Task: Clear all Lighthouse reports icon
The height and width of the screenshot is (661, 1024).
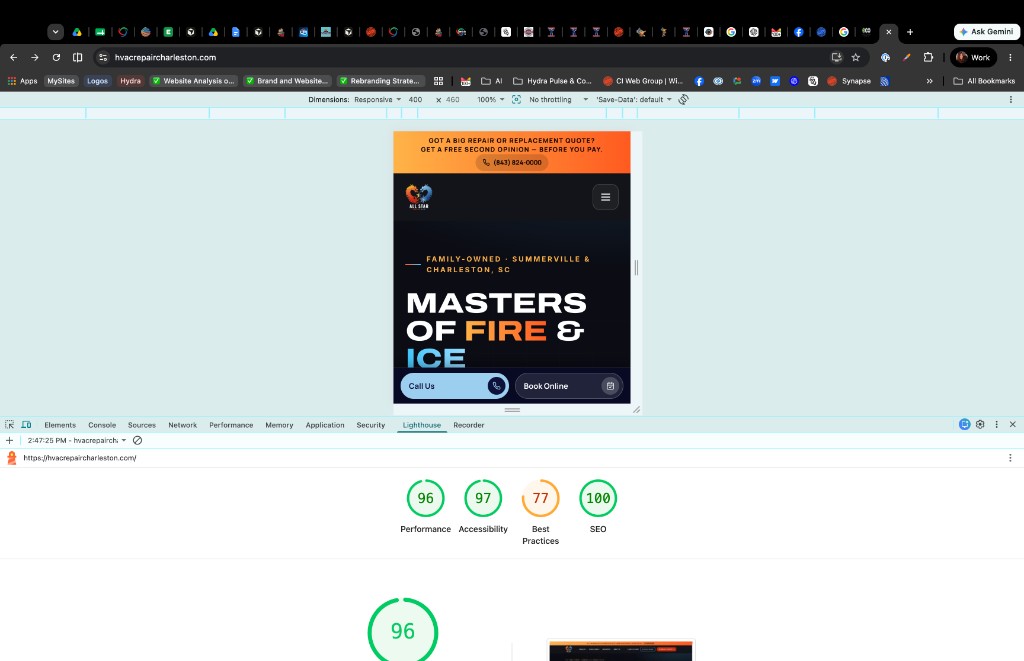Action: (x=137, y=440)
